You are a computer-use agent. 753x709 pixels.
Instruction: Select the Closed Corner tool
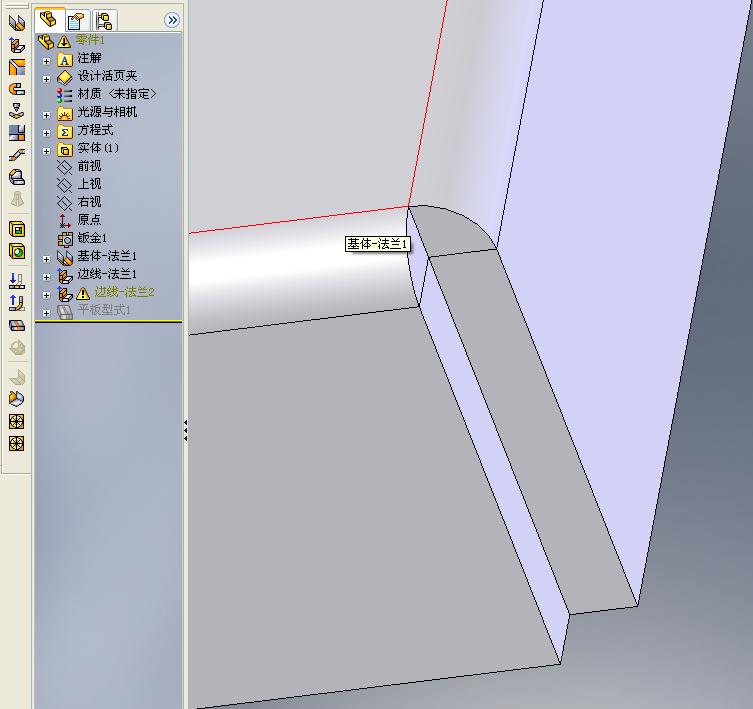pos(17,133)
